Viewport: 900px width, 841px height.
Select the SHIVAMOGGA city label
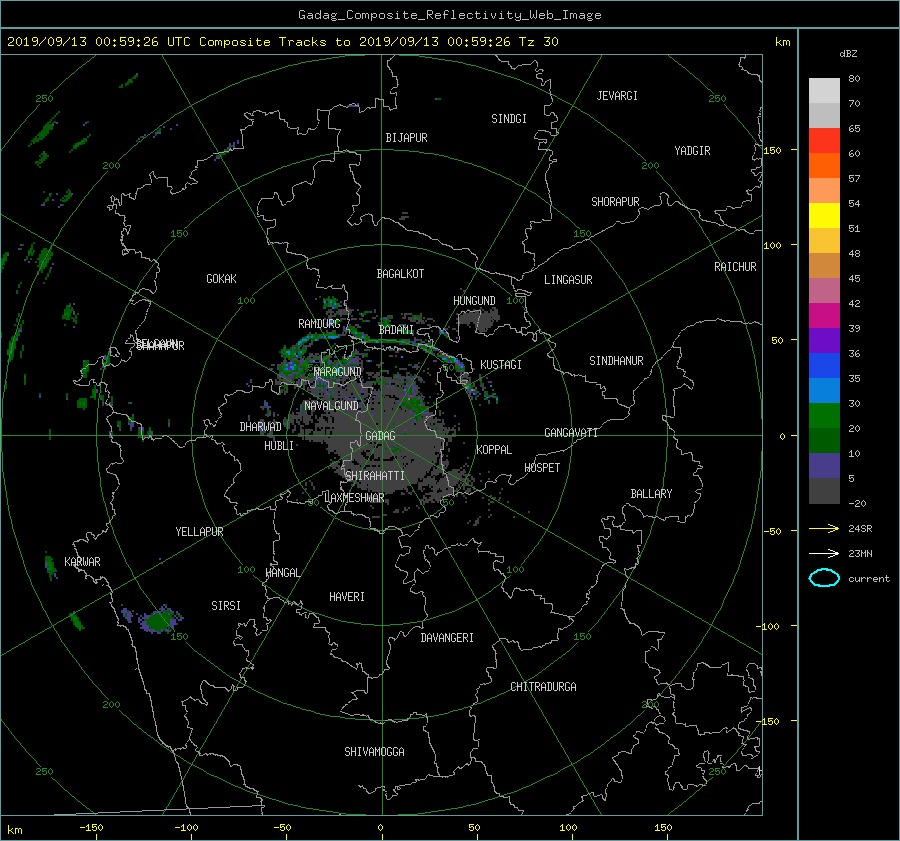pos(374,752)
